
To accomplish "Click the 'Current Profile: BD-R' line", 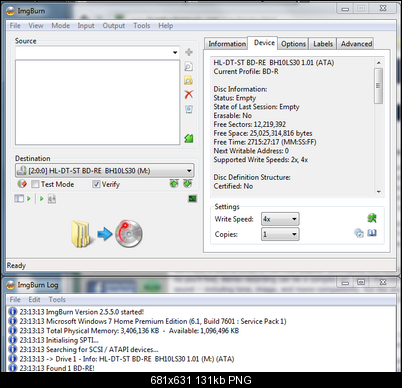I will [246, 71].
